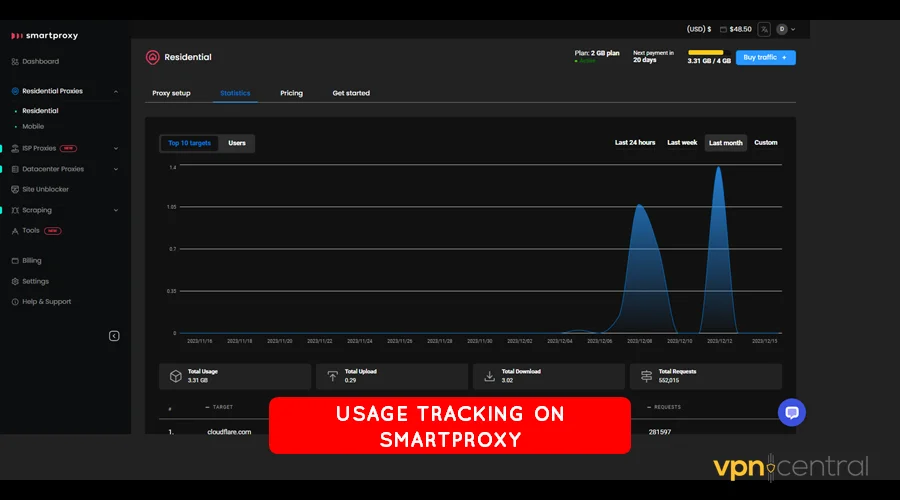Click the 3.31 GB / 4 GB usage text
Screen dimensions: 900x500
(709, 61)
